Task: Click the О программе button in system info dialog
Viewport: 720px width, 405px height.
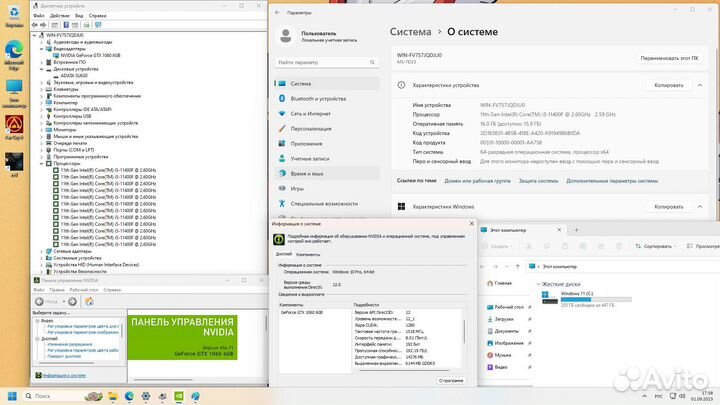Action: [451, 381]
